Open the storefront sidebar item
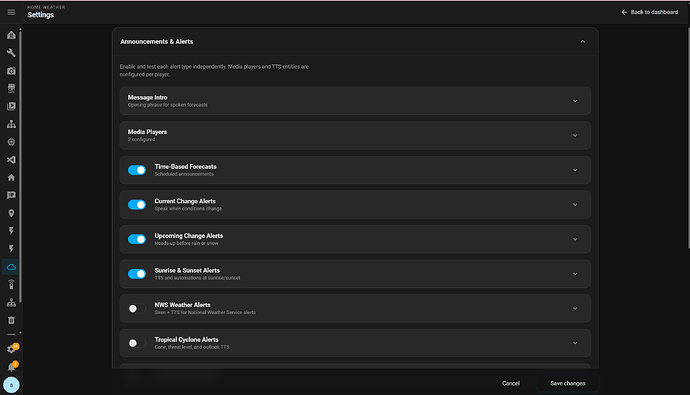 [11, 88]
